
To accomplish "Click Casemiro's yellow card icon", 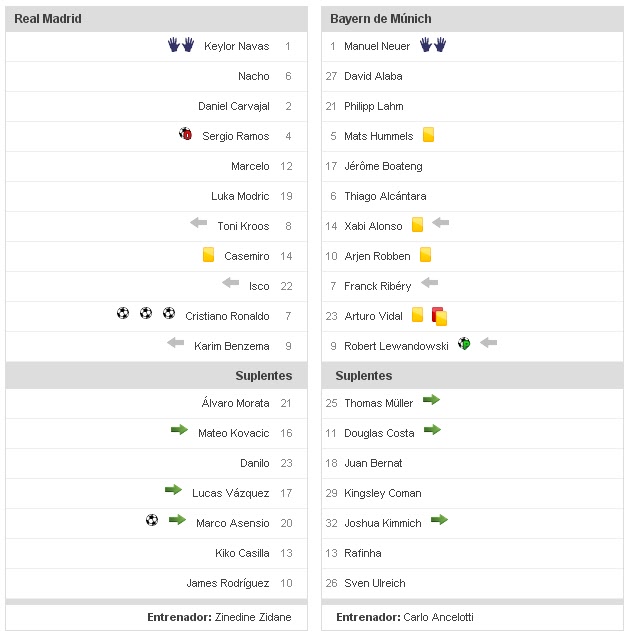I will click(x=208, y=255).
